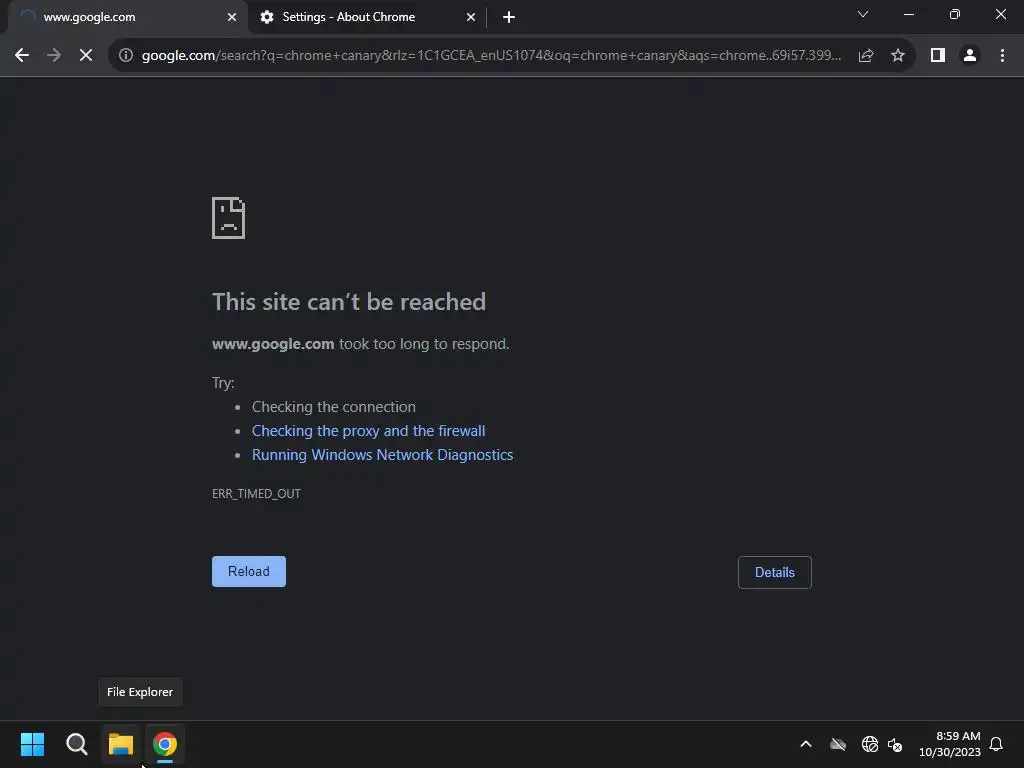1024x768 pixels.
Task: Open clock showing 8:59 AM
Action: pyautogui.click(x=950, y=744)
